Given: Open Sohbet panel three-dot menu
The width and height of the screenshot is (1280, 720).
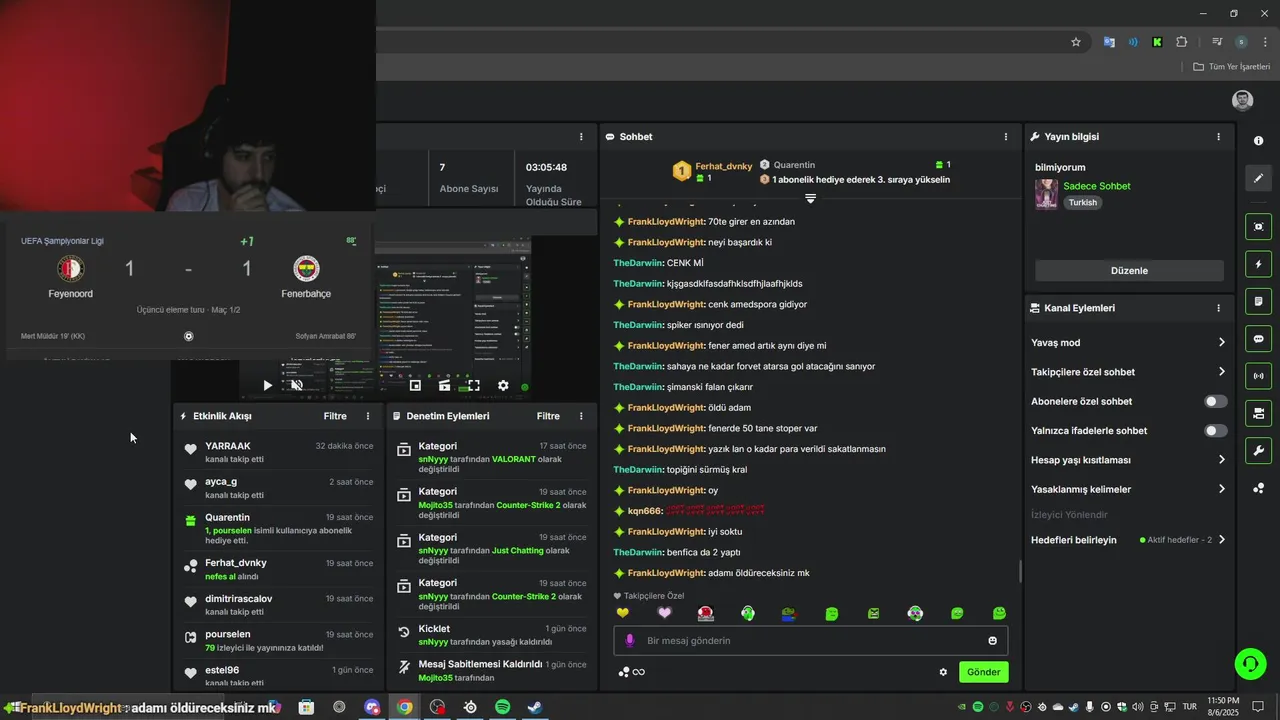Looking at the screenshot, I should [x=1006, y=136].
